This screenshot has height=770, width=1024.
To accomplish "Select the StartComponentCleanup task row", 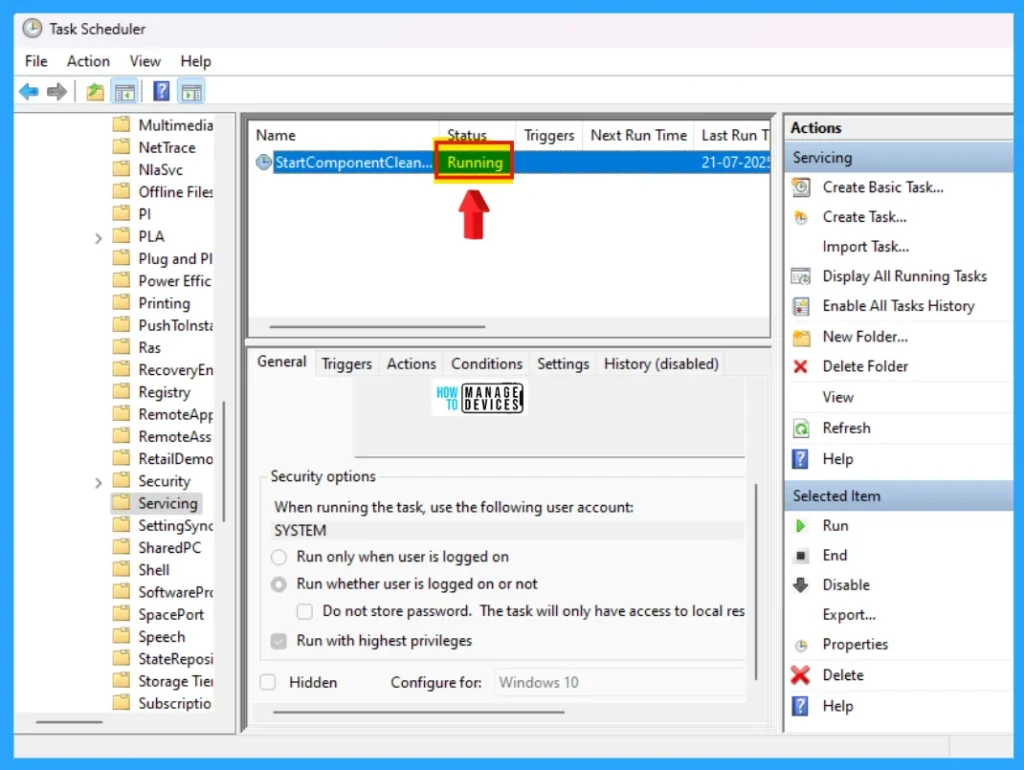I will pyautogui.click(x=513, y=162).
